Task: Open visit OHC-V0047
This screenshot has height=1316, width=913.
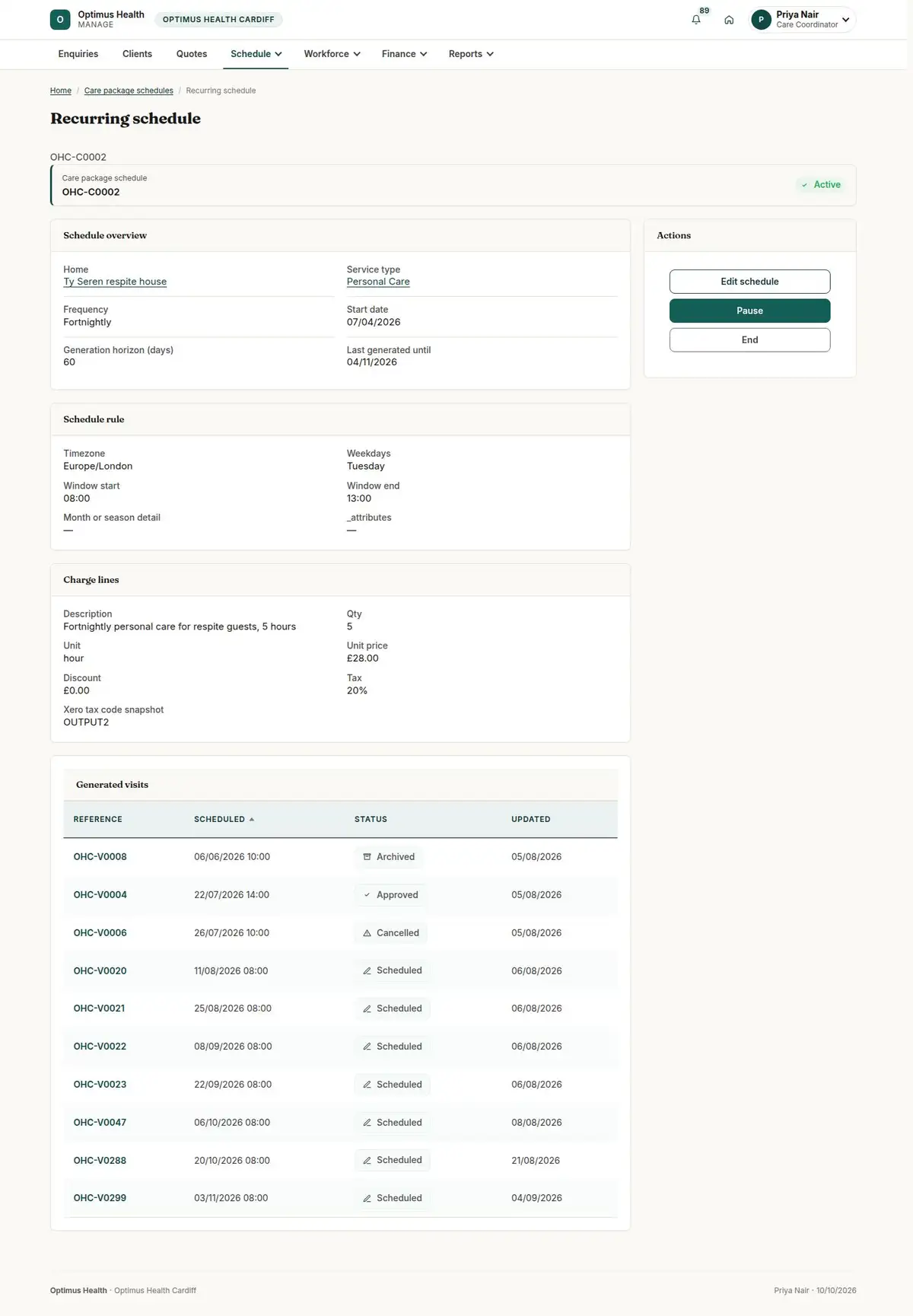Action: tap(100, 1123)
